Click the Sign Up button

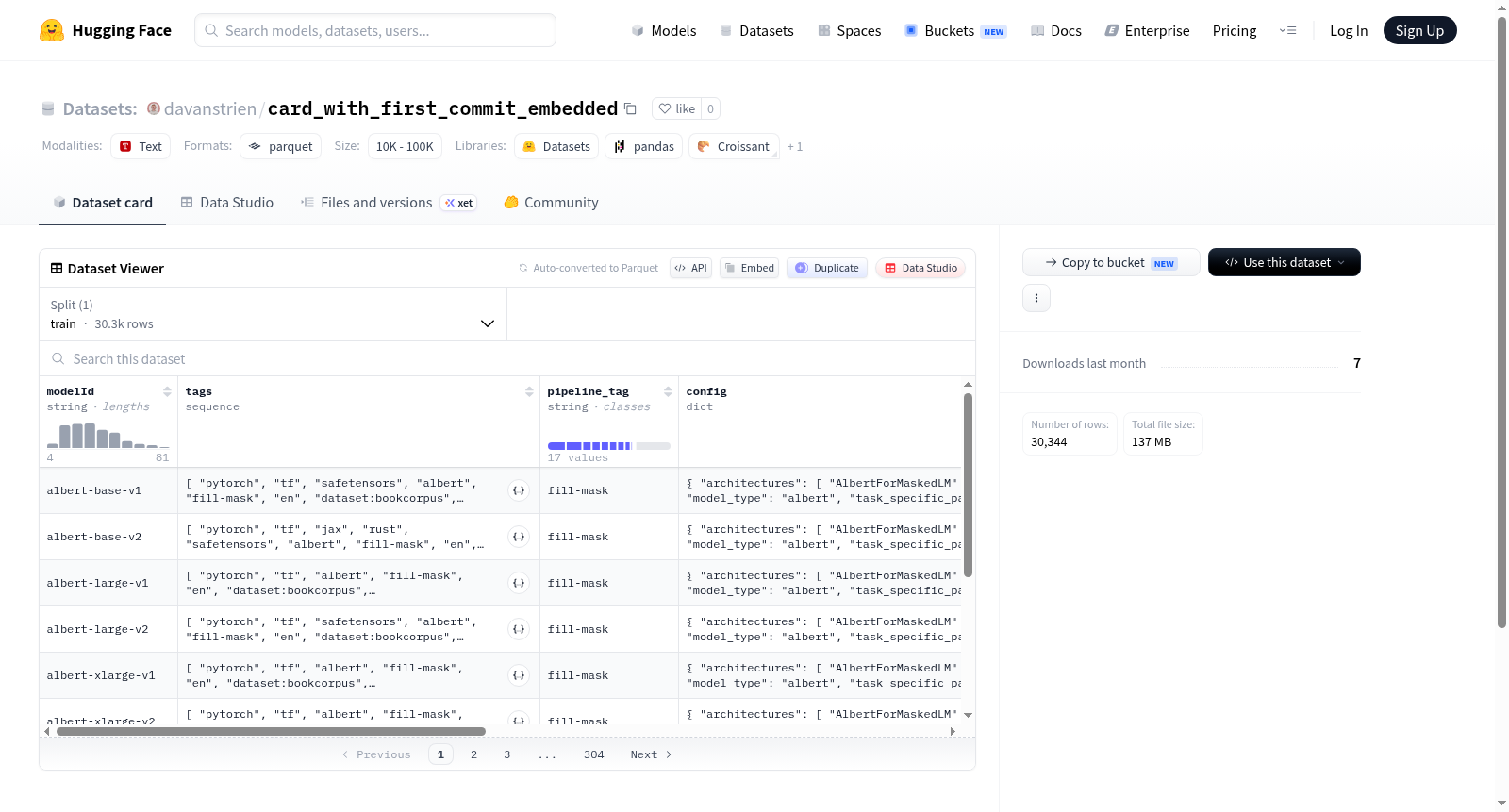[x=1419, y=30]
